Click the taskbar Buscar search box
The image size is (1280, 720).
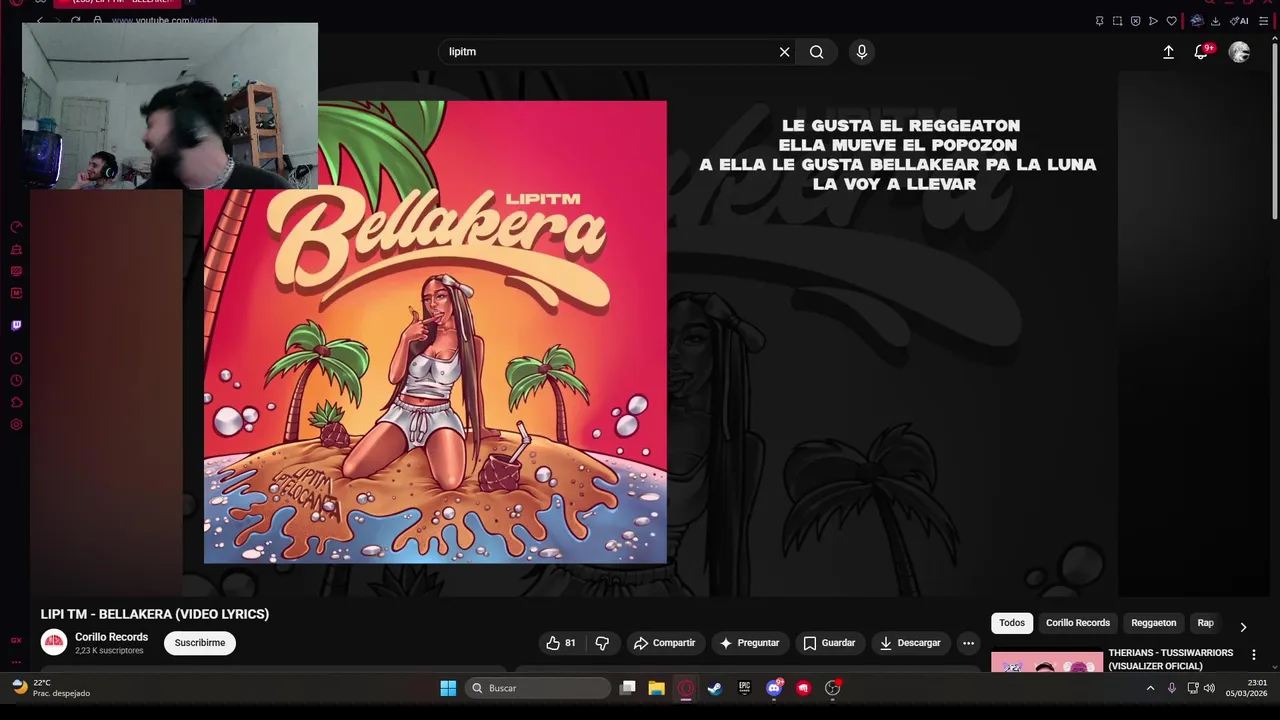point(538,688)
